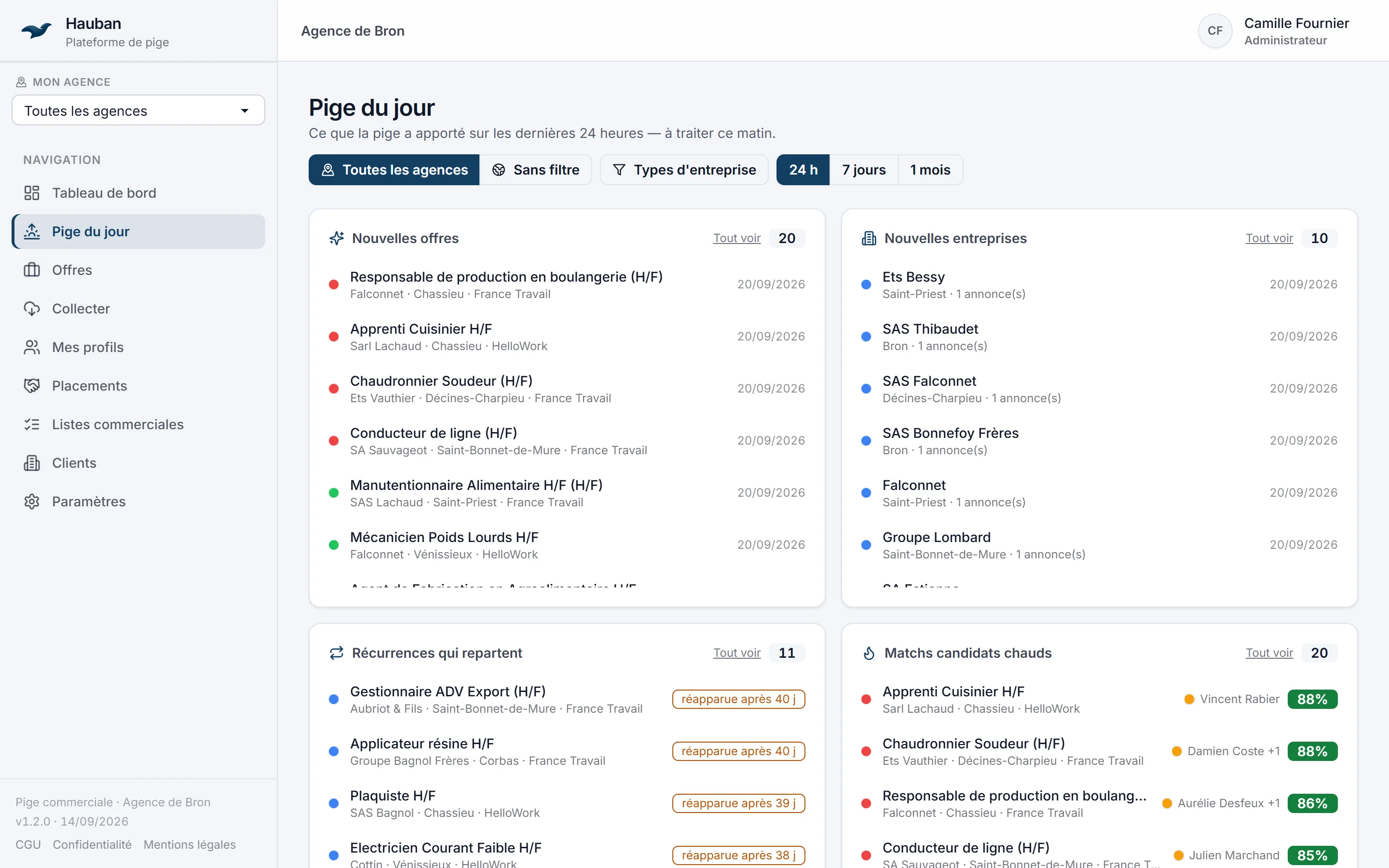Select the 24 h period
This screenshot has height=868, width=1389.
pos(803,170)
